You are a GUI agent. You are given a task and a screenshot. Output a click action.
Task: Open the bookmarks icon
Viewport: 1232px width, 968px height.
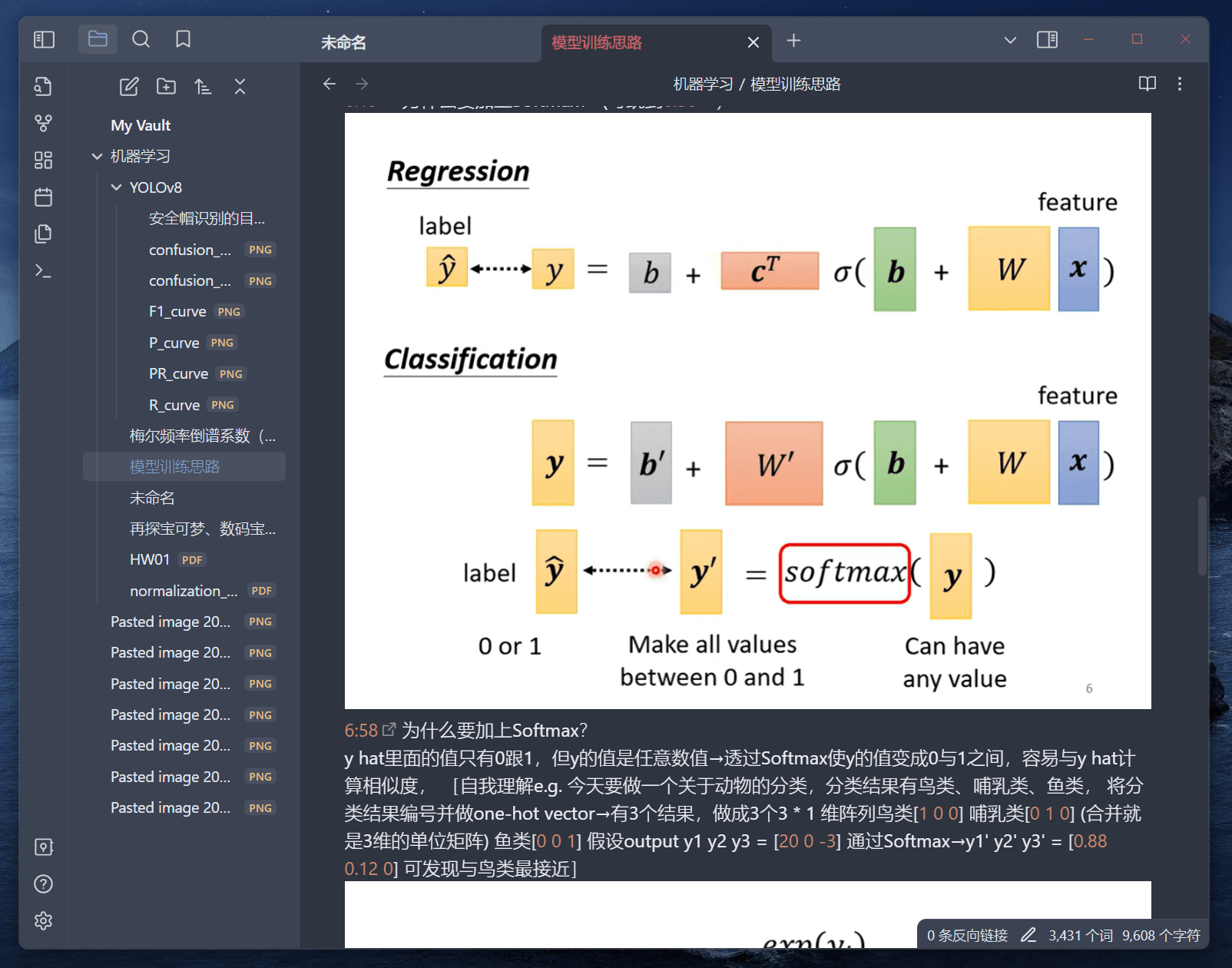pos(183,39)
